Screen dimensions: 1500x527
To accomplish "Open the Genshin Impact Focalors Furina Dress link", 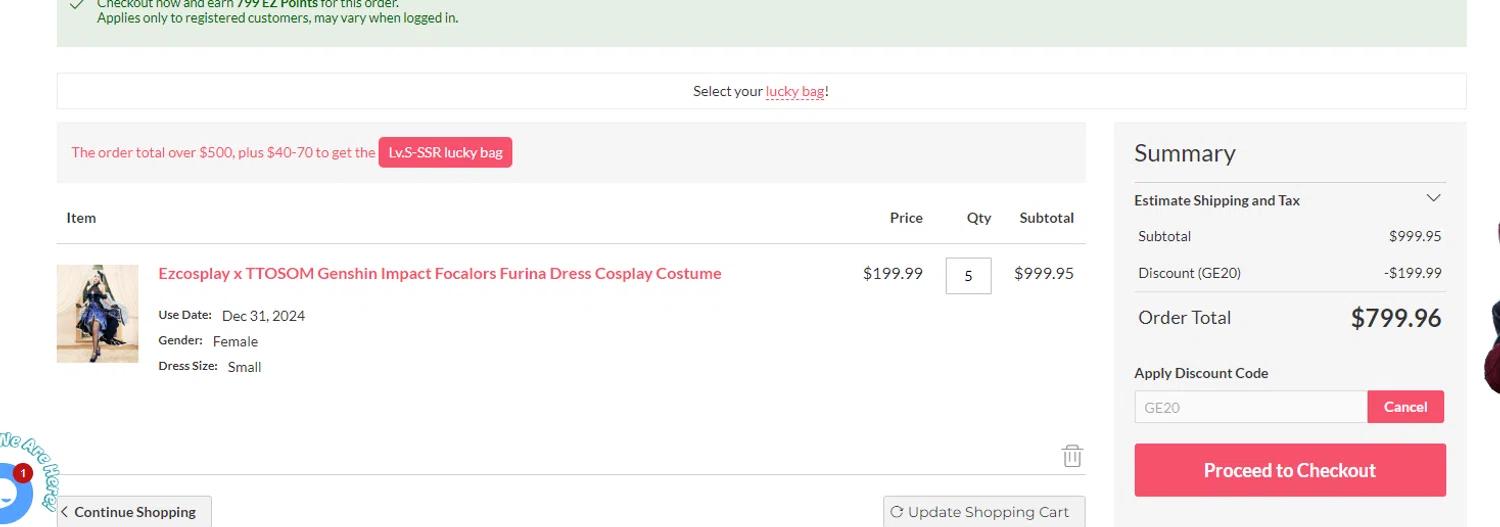I will coord(439,273).
